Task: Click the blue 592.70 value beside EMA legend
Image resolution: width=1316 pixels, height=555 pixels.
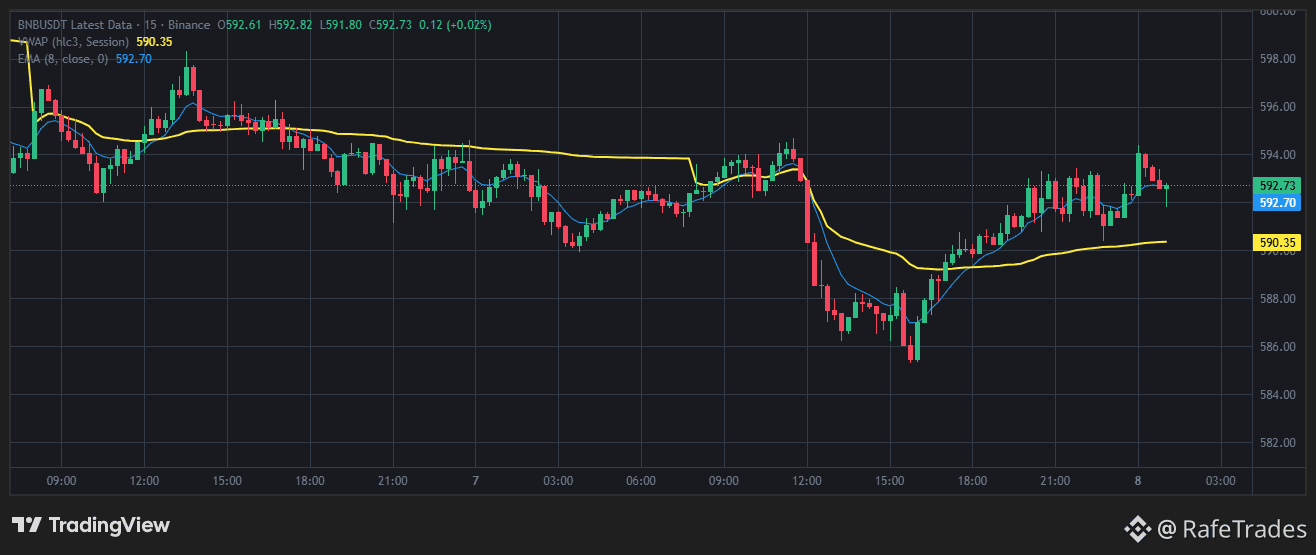Action: (x=134, y=59)
